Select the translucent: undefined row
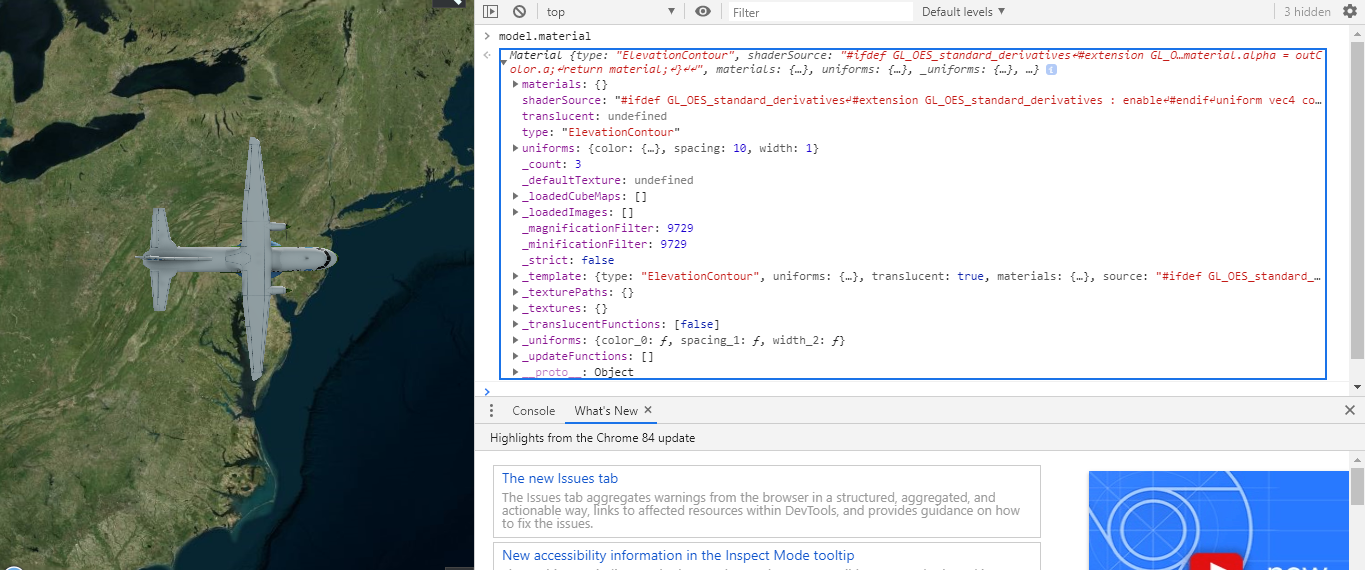Viewport: 1365px width, 570px height. 594,116
